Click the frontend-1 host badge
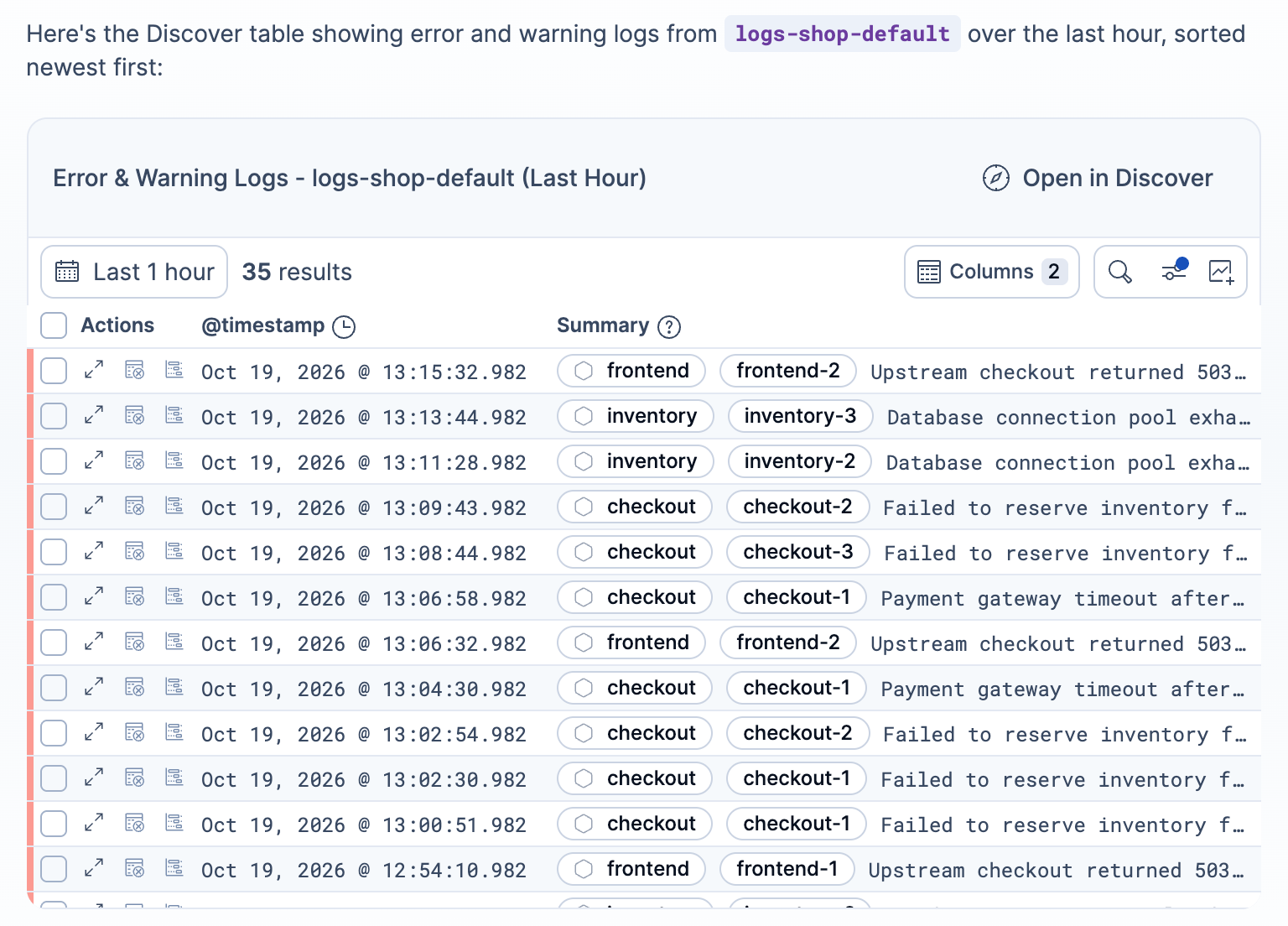Screen dimensions: 1288x926 click(x=787, y=869)
